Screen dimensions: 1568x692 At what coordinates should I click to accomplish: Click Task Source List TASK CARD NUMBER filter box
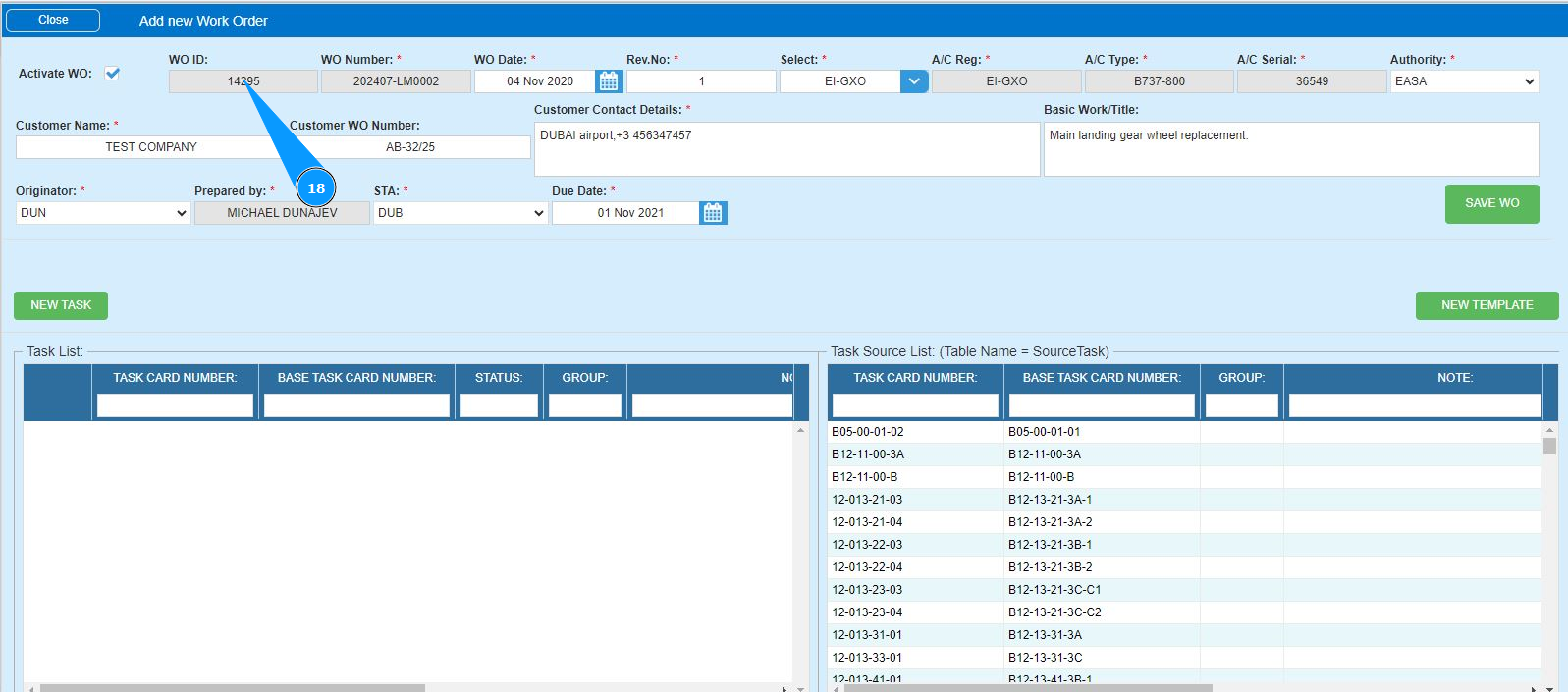915,405
